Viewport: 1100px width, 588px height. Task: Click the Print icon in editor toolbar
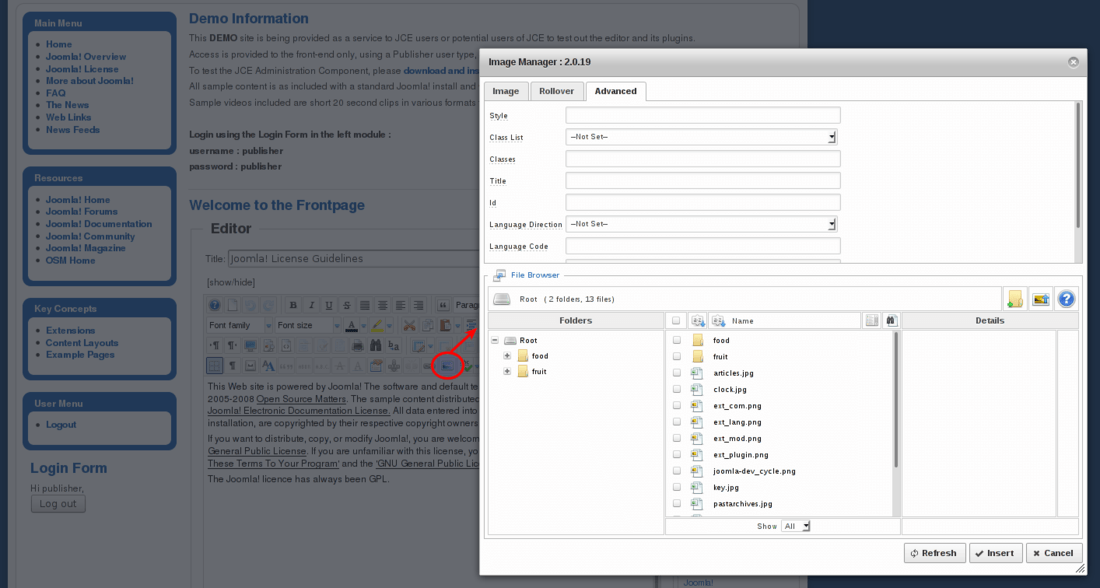357,346
